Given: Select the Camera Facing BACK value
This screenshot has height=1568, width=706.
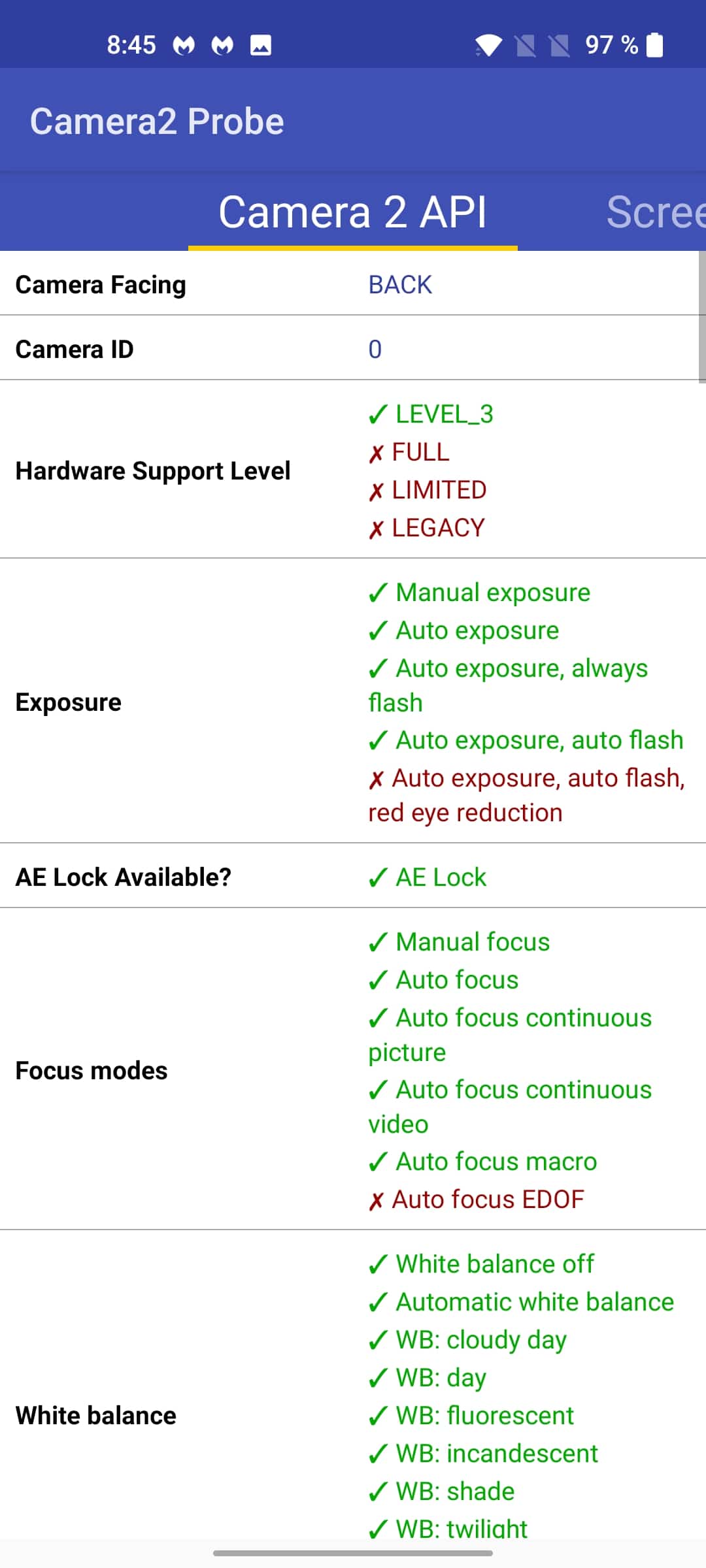Looking at the screenshot, I should coord(400,285).
